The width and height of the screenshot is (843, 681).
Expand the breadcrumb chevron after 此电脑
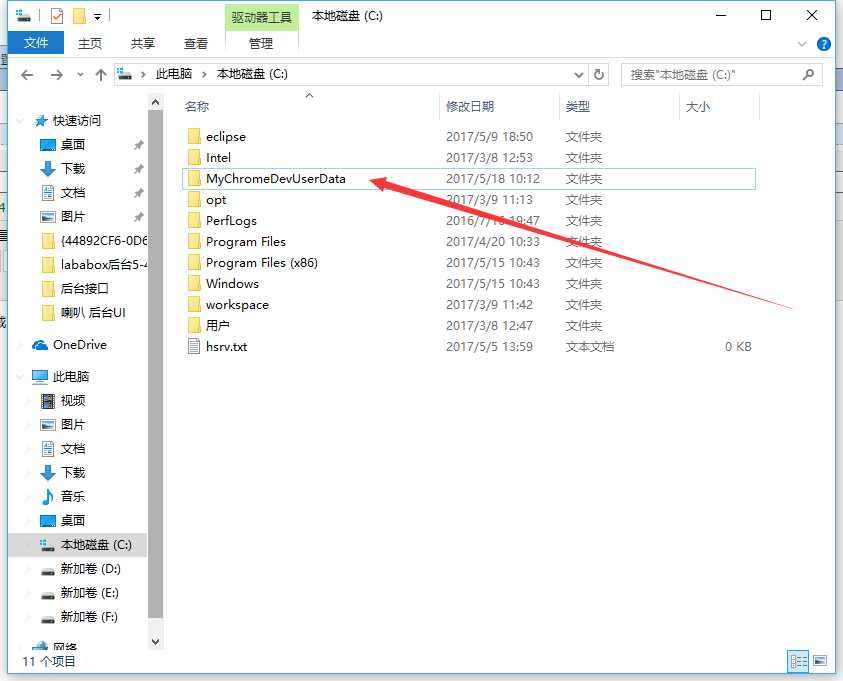(204, 75)
